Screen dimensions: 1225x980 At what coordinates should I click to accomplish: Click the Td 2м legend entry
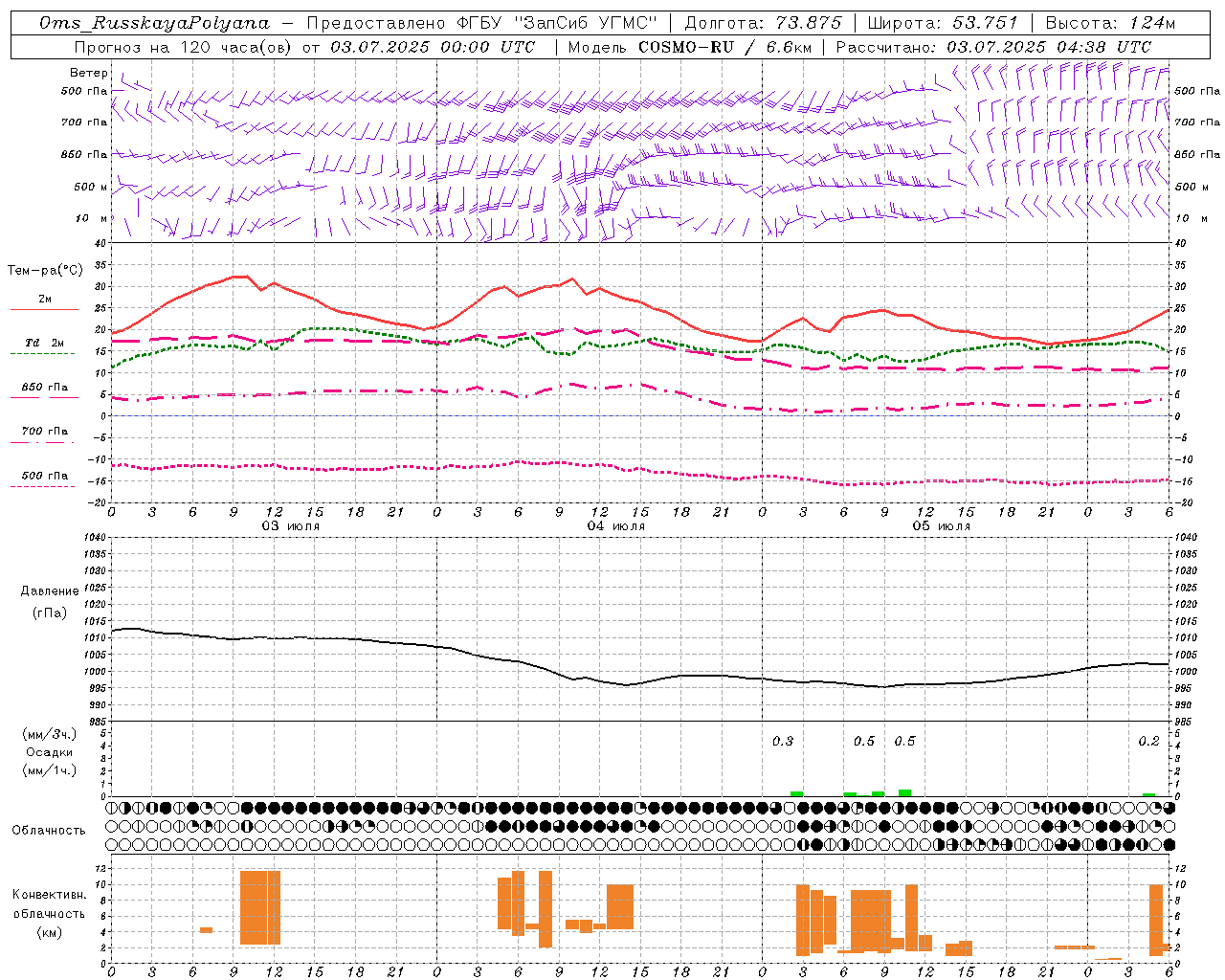point(44,343)
